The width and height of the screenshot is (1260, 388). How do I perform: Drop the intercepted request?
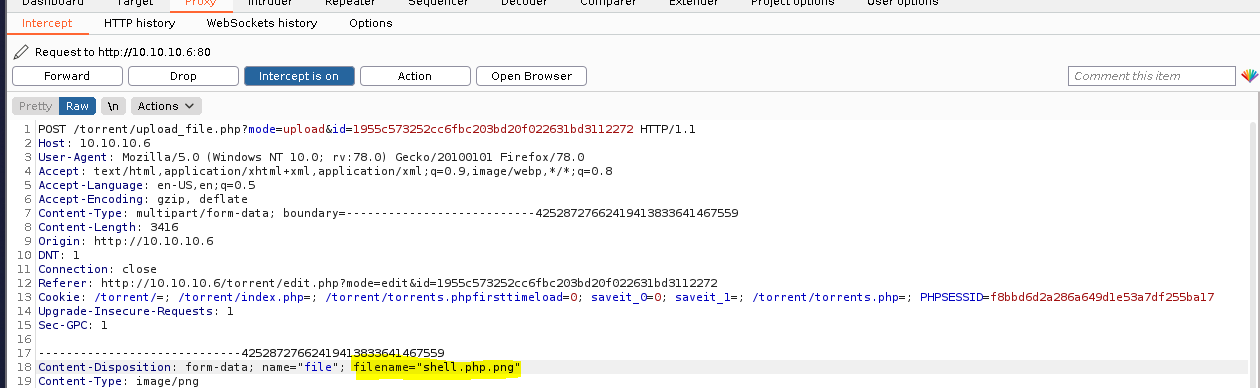183,76
